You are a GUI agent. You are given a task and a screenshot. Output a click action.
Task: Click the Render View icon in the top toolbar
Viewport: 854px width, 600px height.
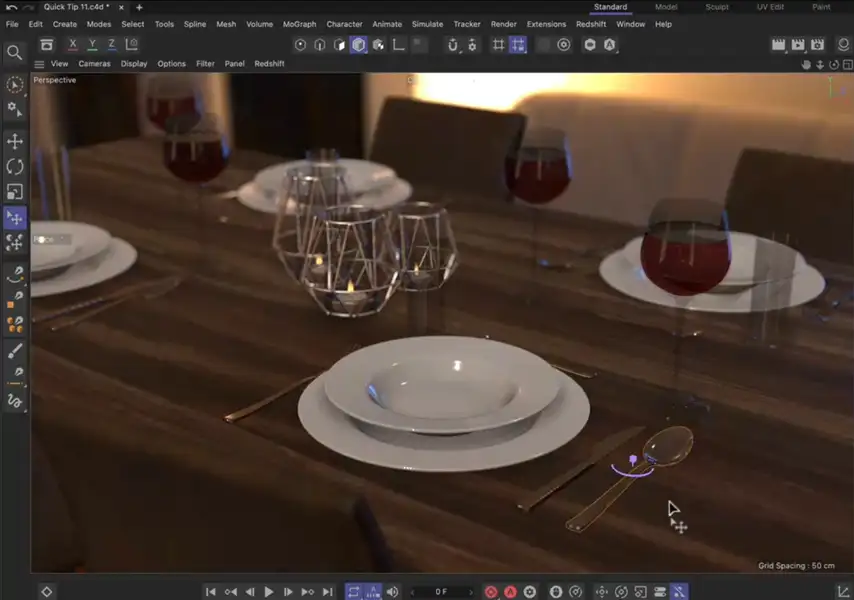778,44
